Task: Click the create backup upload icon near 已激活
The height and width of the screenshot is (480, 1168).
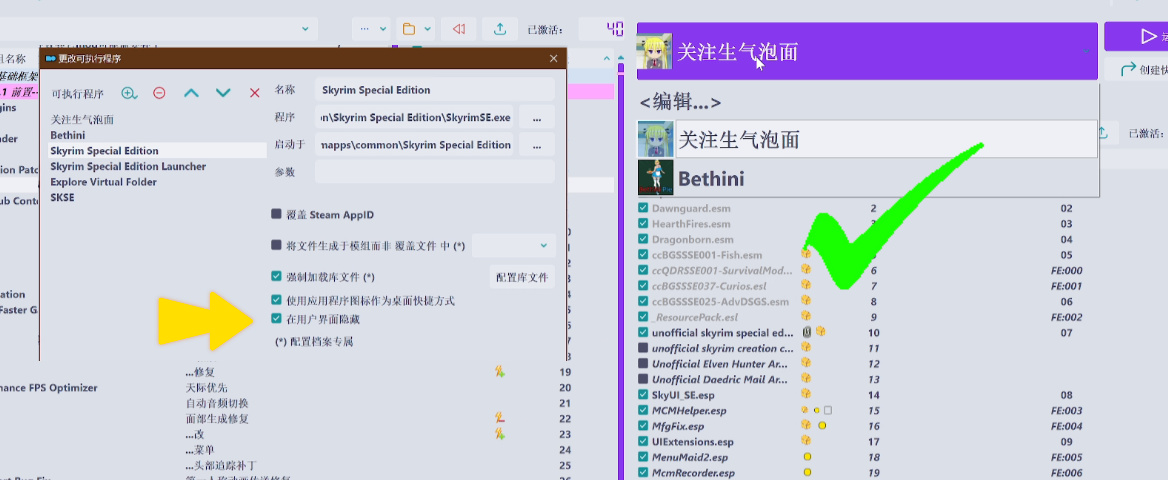Action: point(501,29)
